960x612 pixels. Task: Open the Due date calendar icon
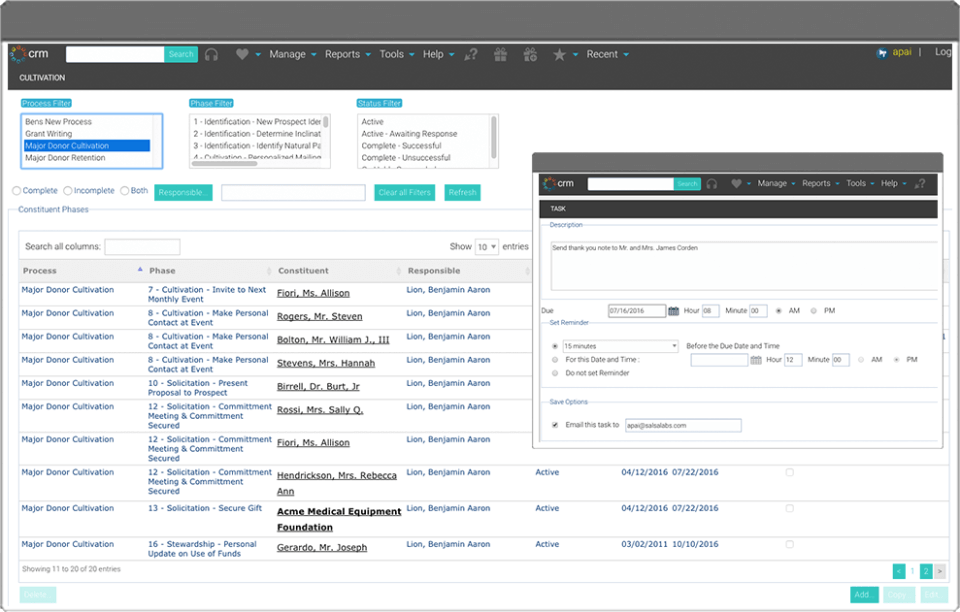[673, 311]
